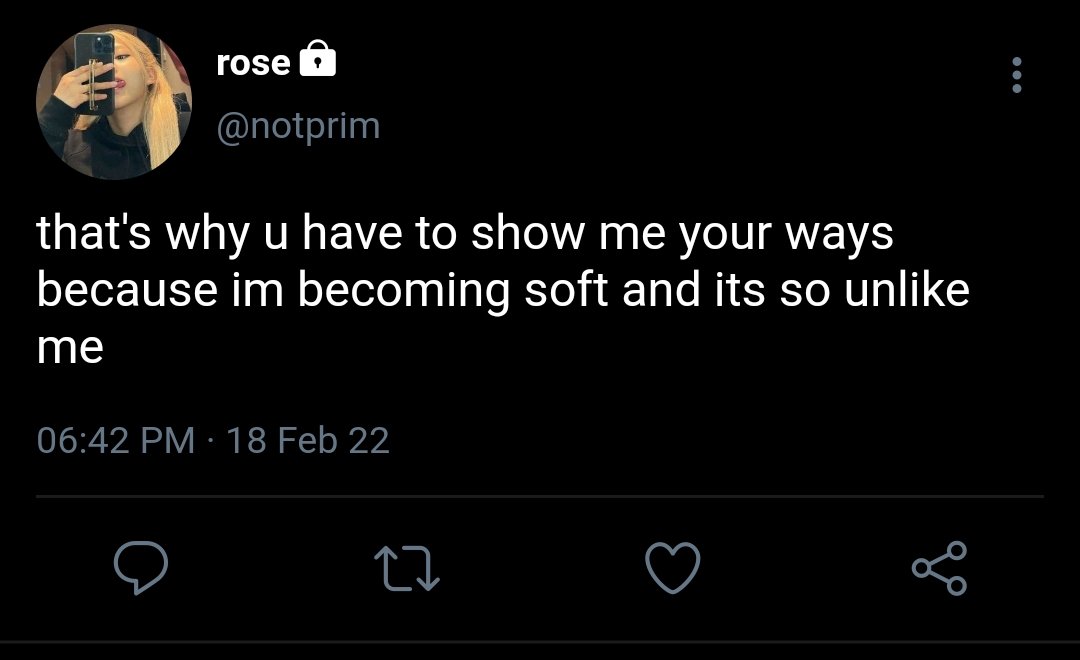Click the padlock protected-account icon
1080x660 pixels.
click(x=318, y=59)
